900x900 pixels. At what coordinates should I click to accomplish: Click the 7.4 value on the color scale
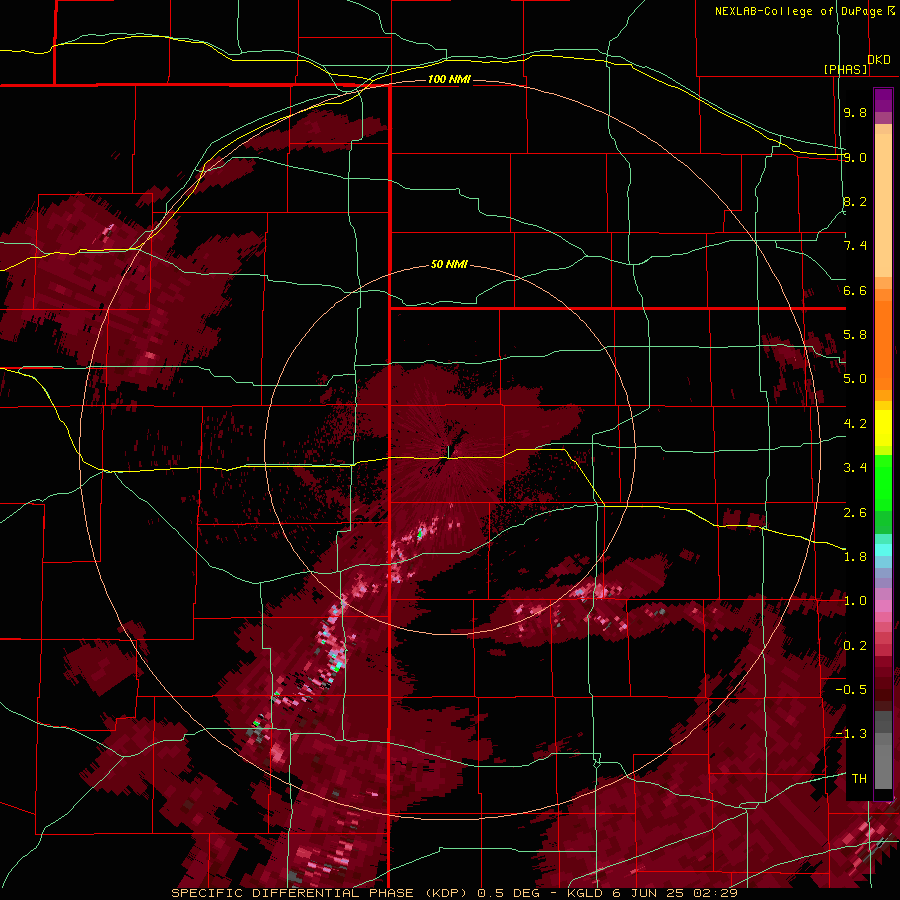pyautogui.click(x=855, y=246)
